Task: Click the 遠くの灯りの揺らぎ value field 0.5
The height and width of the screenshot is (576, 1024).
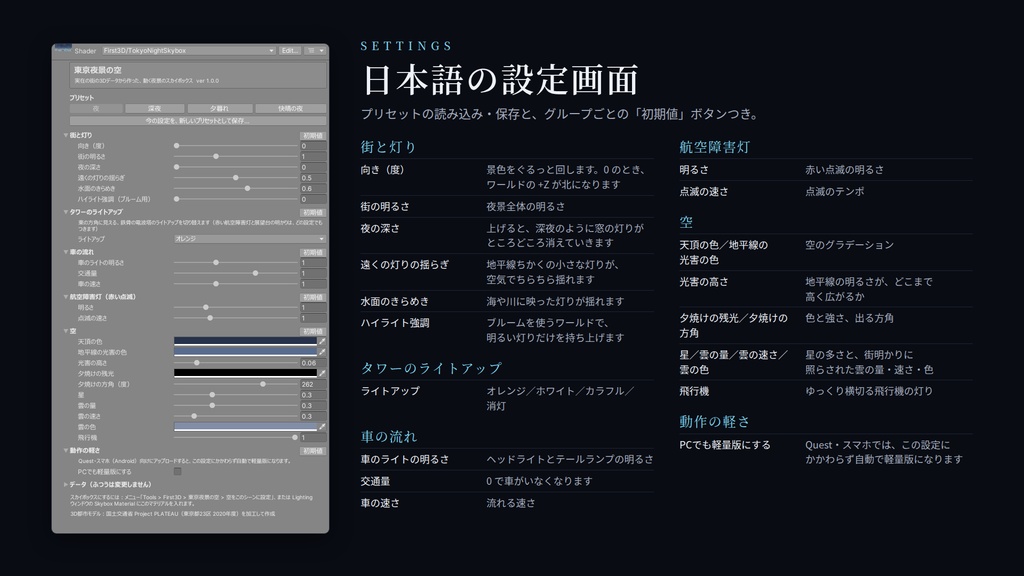Action: coord(313,178)
